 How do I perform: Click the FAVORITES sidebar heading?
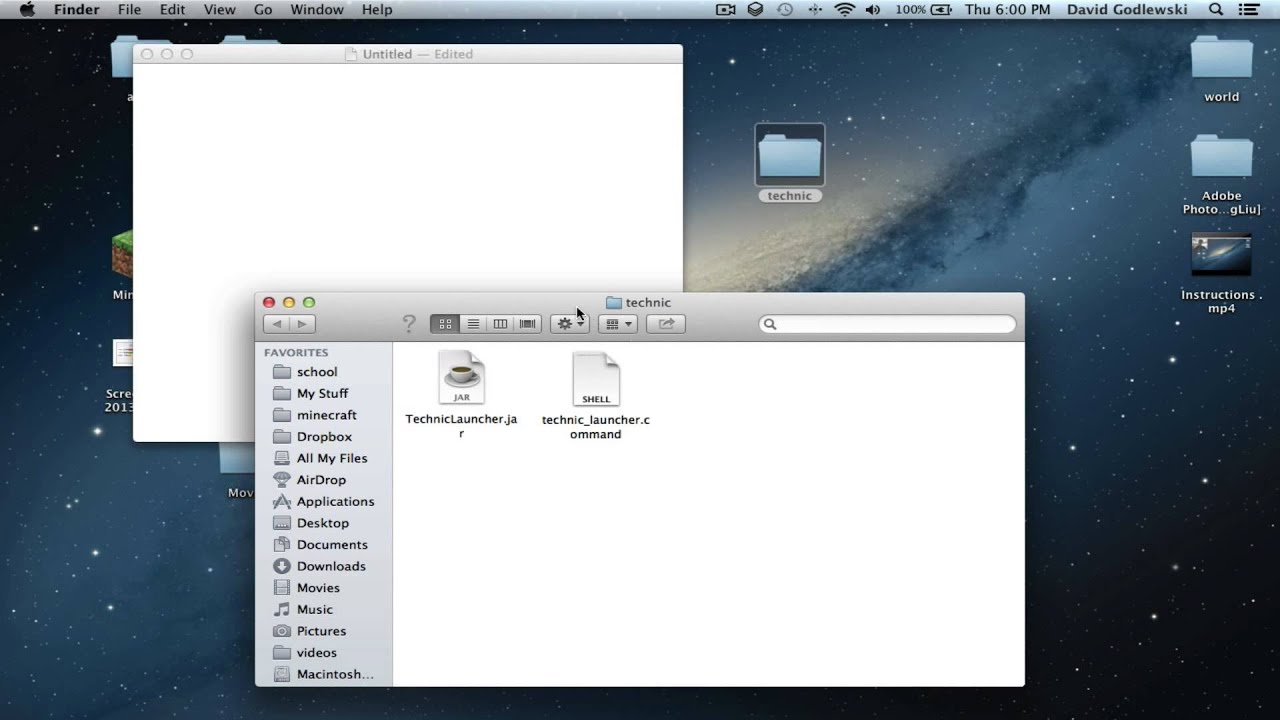pos(296,352)
